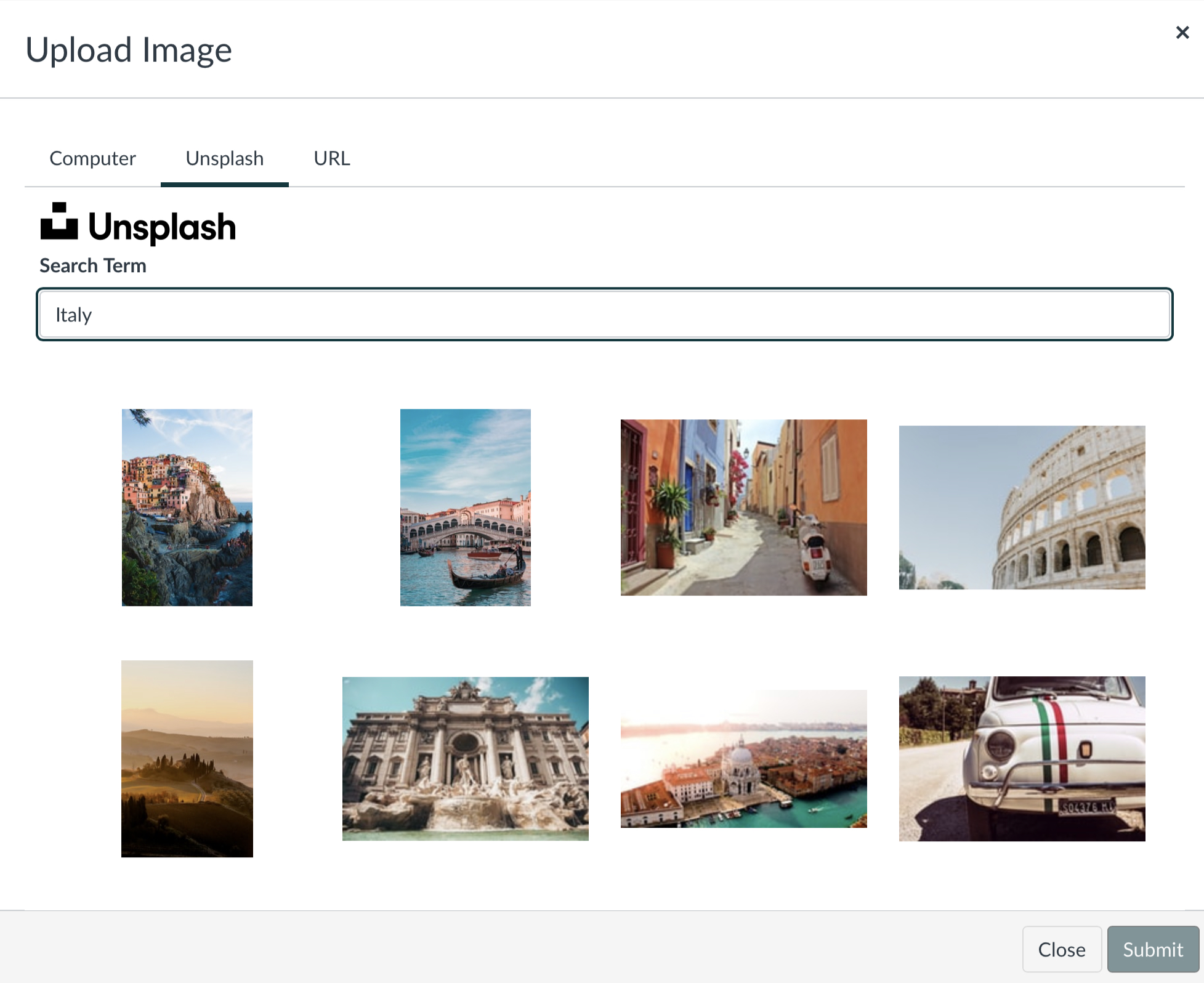The width and height of the screenshot is (1204, 983).
Task: Click the Unsplash wordmark text
Action: click(162, 227)
